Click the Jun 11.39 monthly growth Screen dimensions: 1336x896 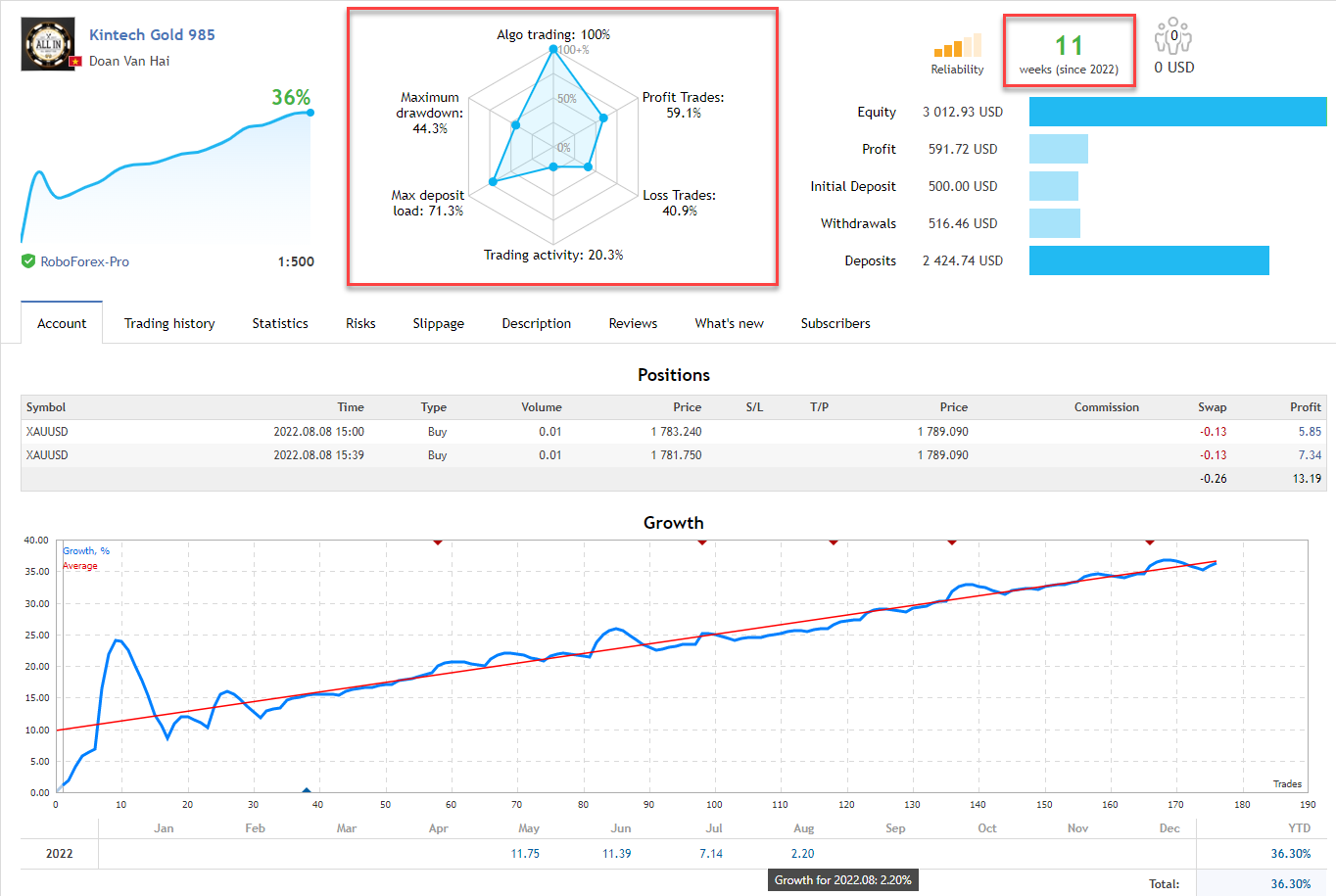tap(617, 854)
